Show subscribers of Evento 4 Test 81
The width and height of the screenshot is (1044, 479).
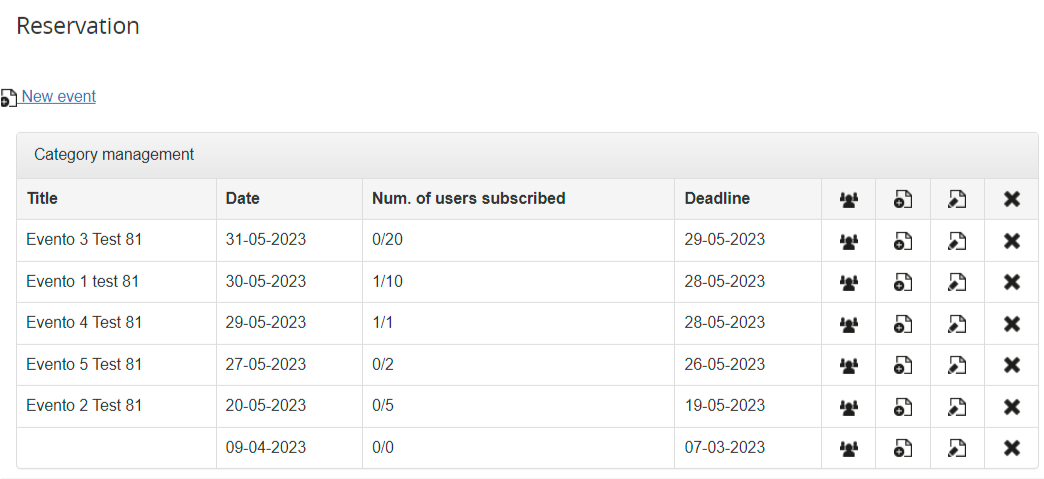point(848,324)
